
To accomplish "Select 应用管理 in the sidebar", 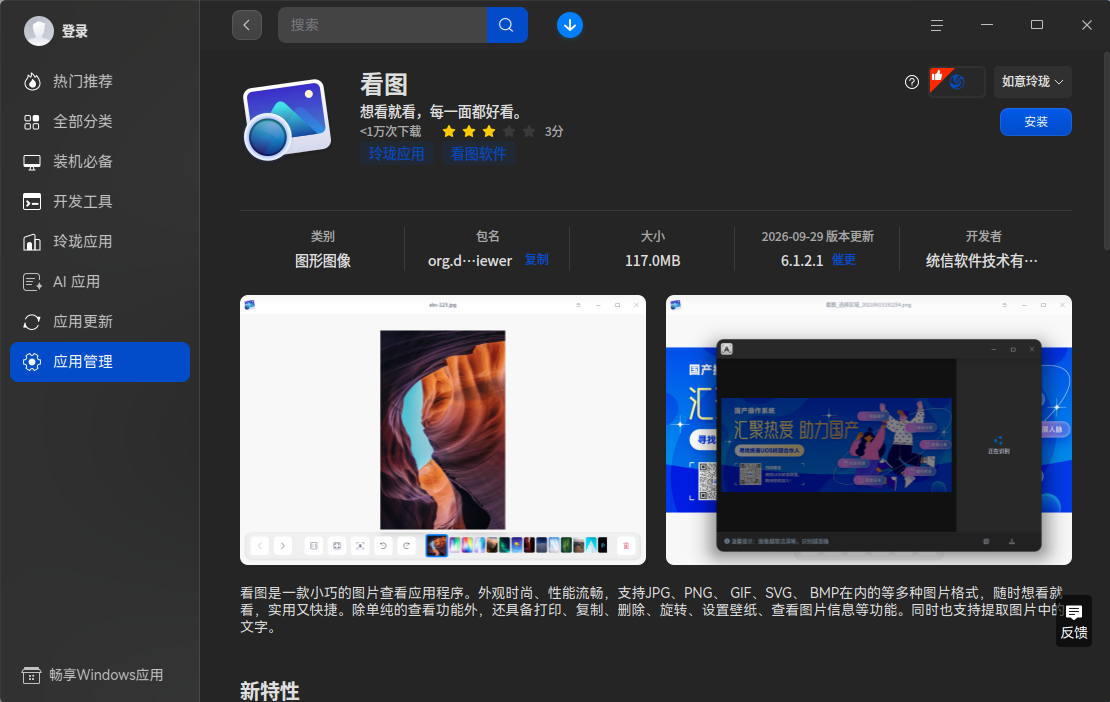I will tap(100, 362).
